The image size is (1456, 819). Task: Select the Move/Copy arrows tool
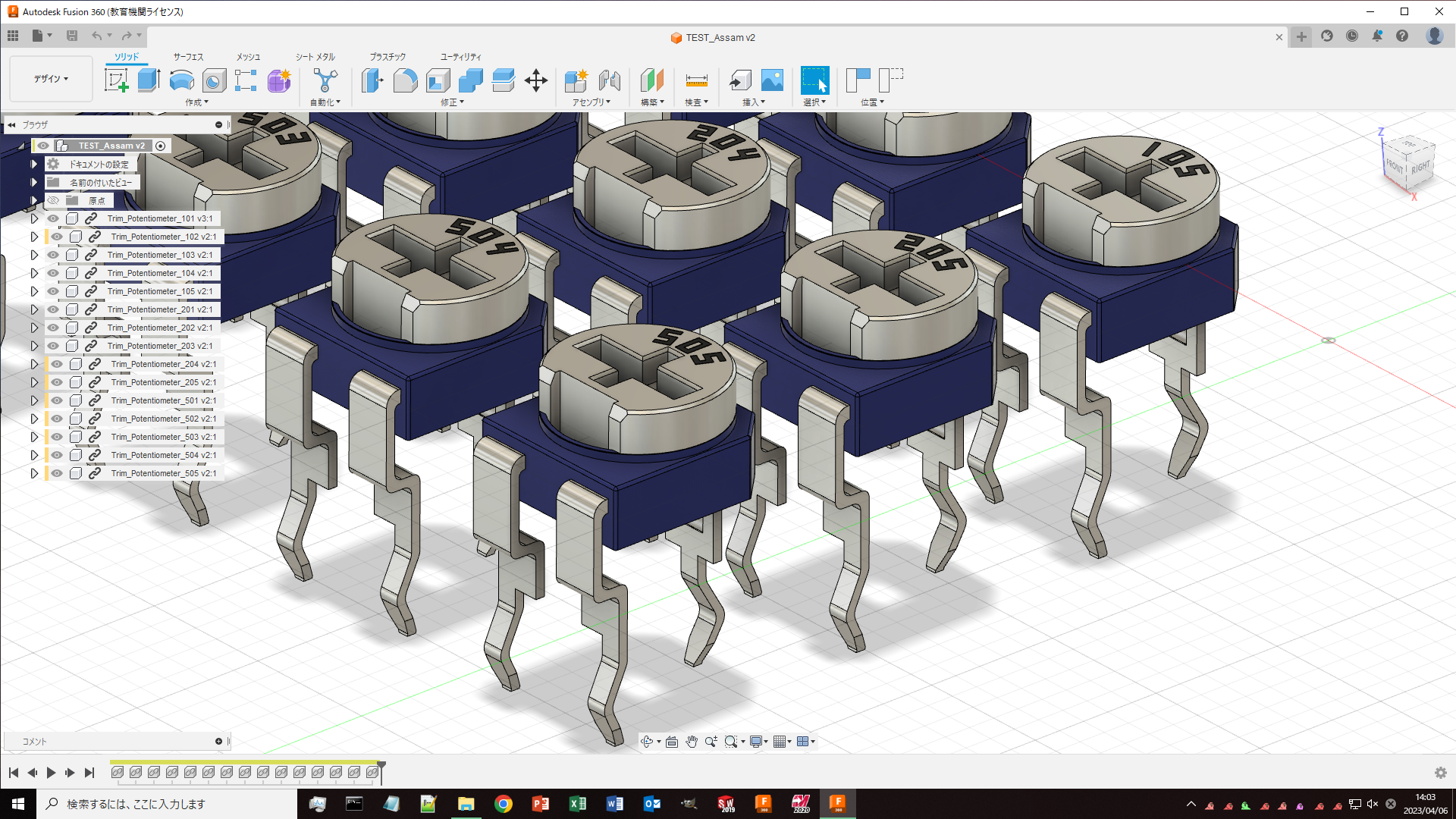point(536,80)
